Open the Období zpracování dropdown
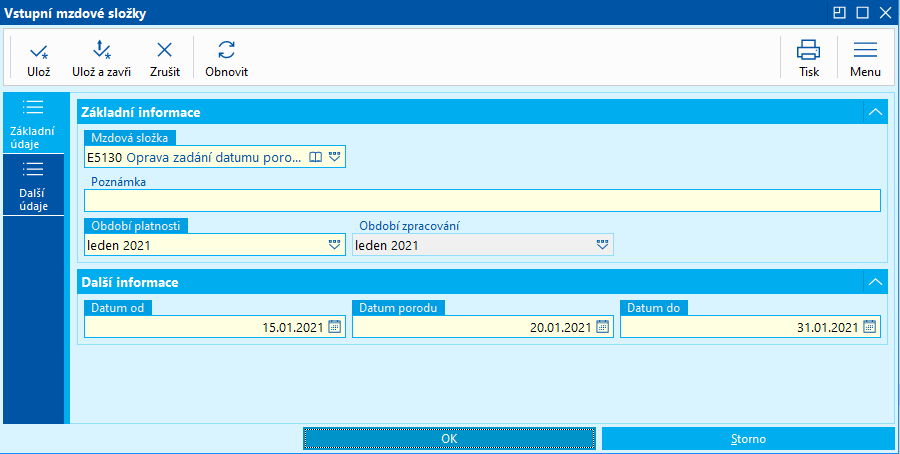Image resolution: width=900 pixels, height=454 pixels. click(x=602, y=245)
